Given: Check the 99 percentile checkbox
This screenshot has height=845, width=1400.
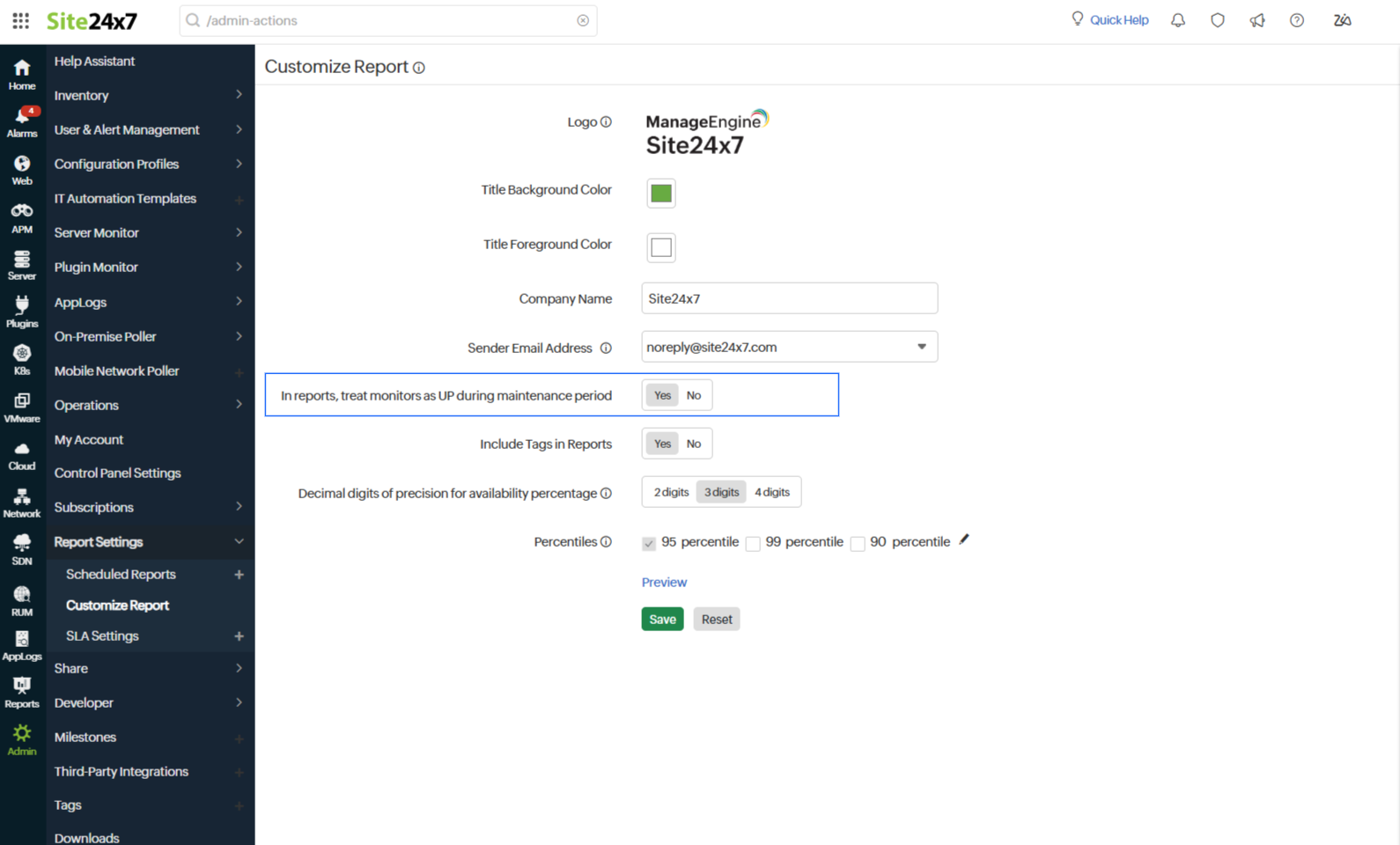Looking at the screenshot, I should pos(753,544).
